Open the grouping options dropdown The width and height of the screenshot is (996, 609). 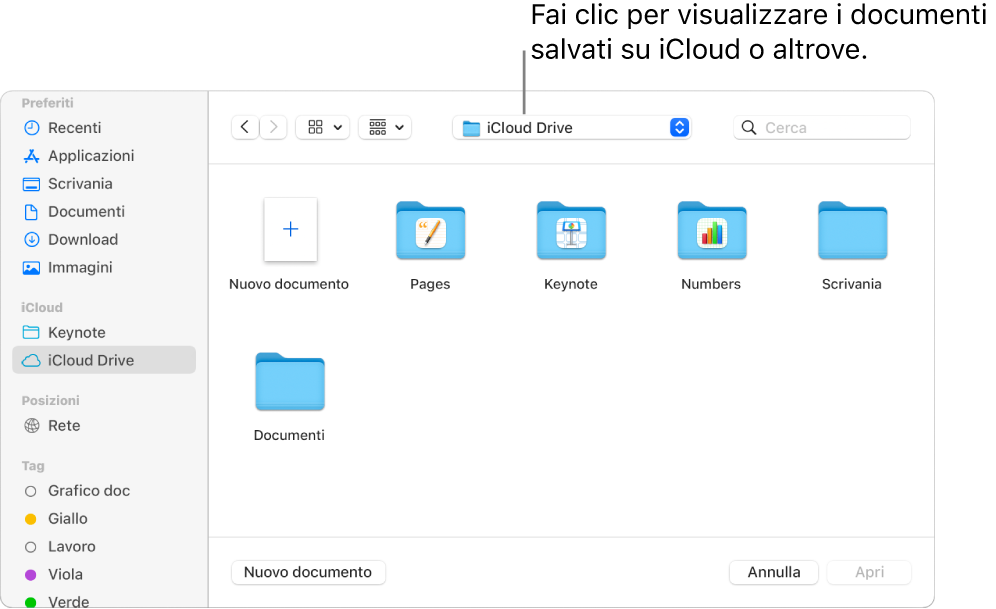click(x=385, y=128)
